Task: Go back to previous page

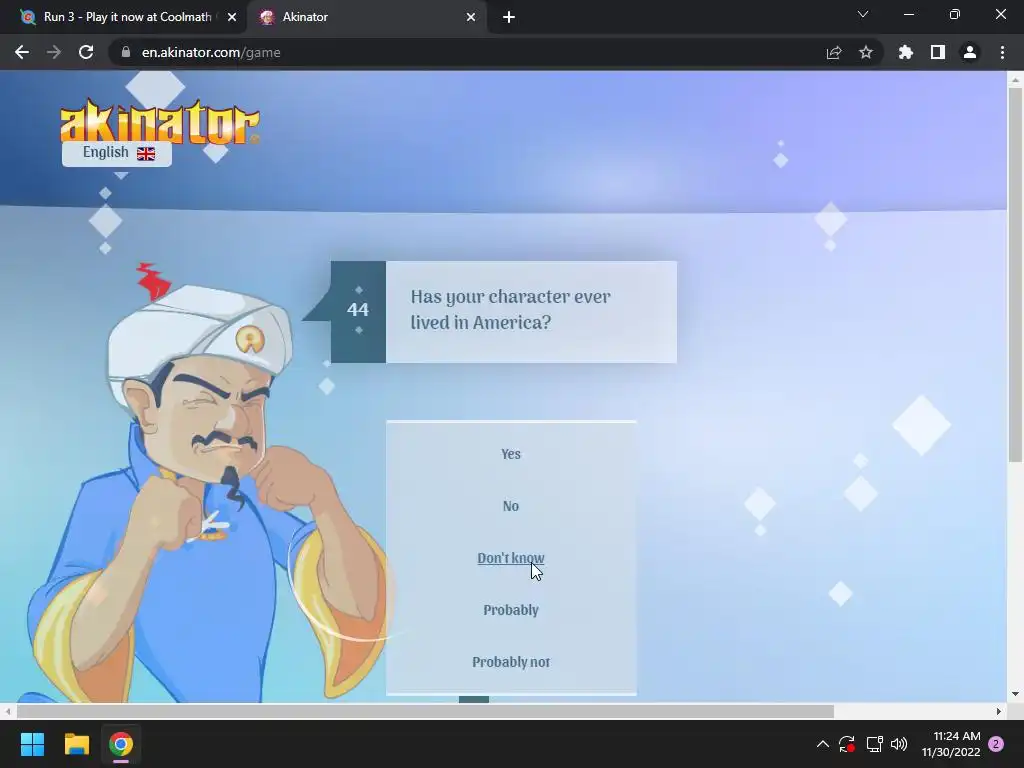Action: coord(22,52)
